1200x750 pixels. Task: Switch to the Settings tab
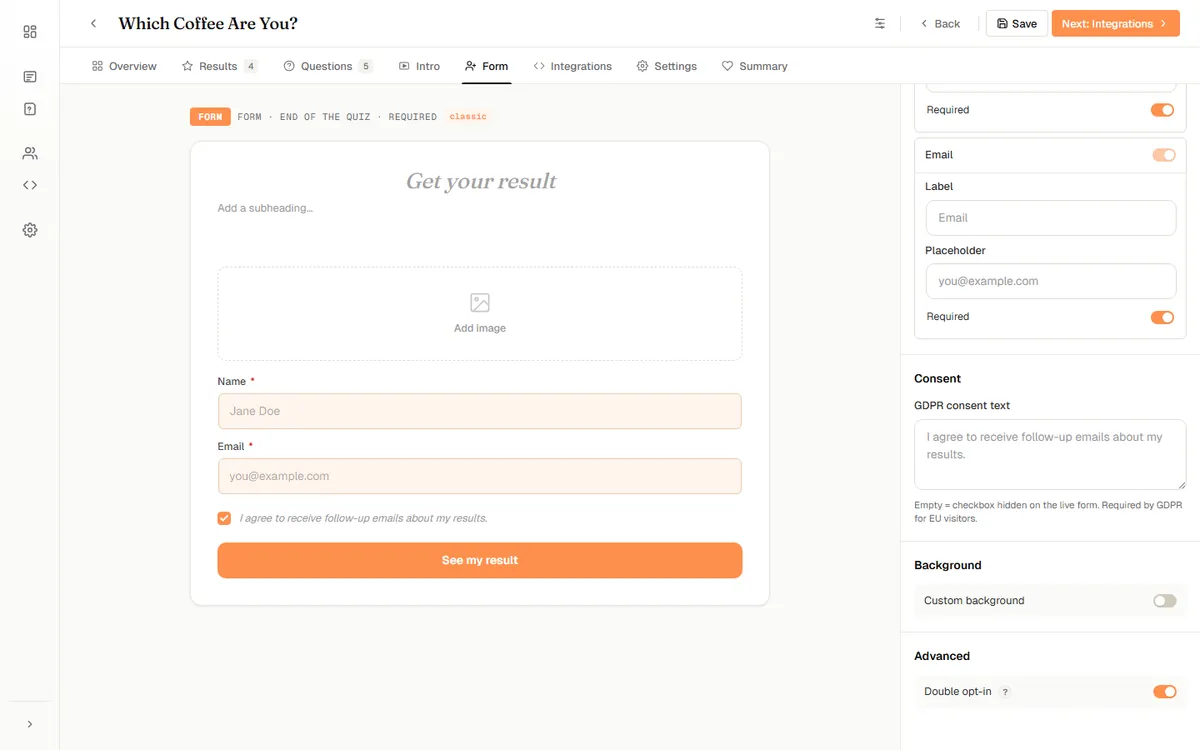tap(666, 66)
